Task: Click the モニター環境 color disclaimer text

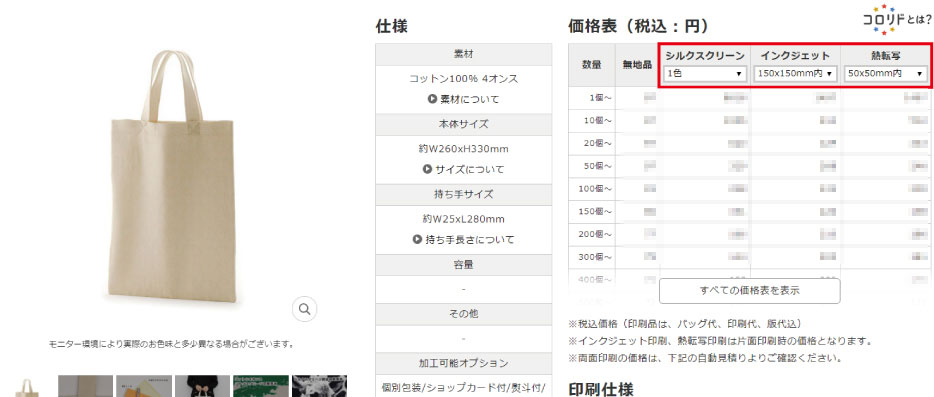Action: click(172, 344)
